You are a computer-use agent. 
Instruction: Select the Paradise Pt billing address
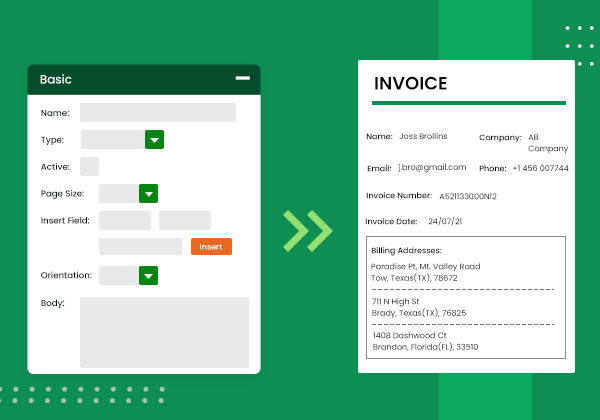[x=425, y=272]
